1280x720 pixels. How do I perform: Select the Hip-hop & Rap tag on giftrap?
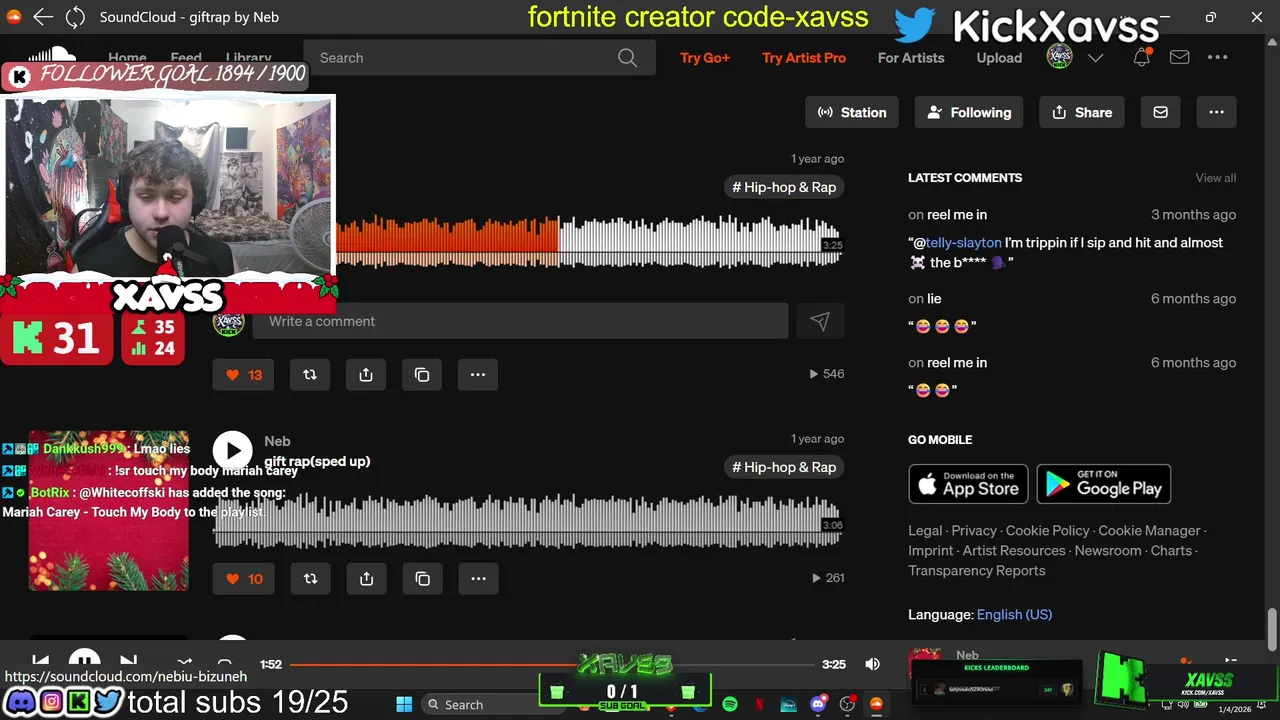pos(784,187)
